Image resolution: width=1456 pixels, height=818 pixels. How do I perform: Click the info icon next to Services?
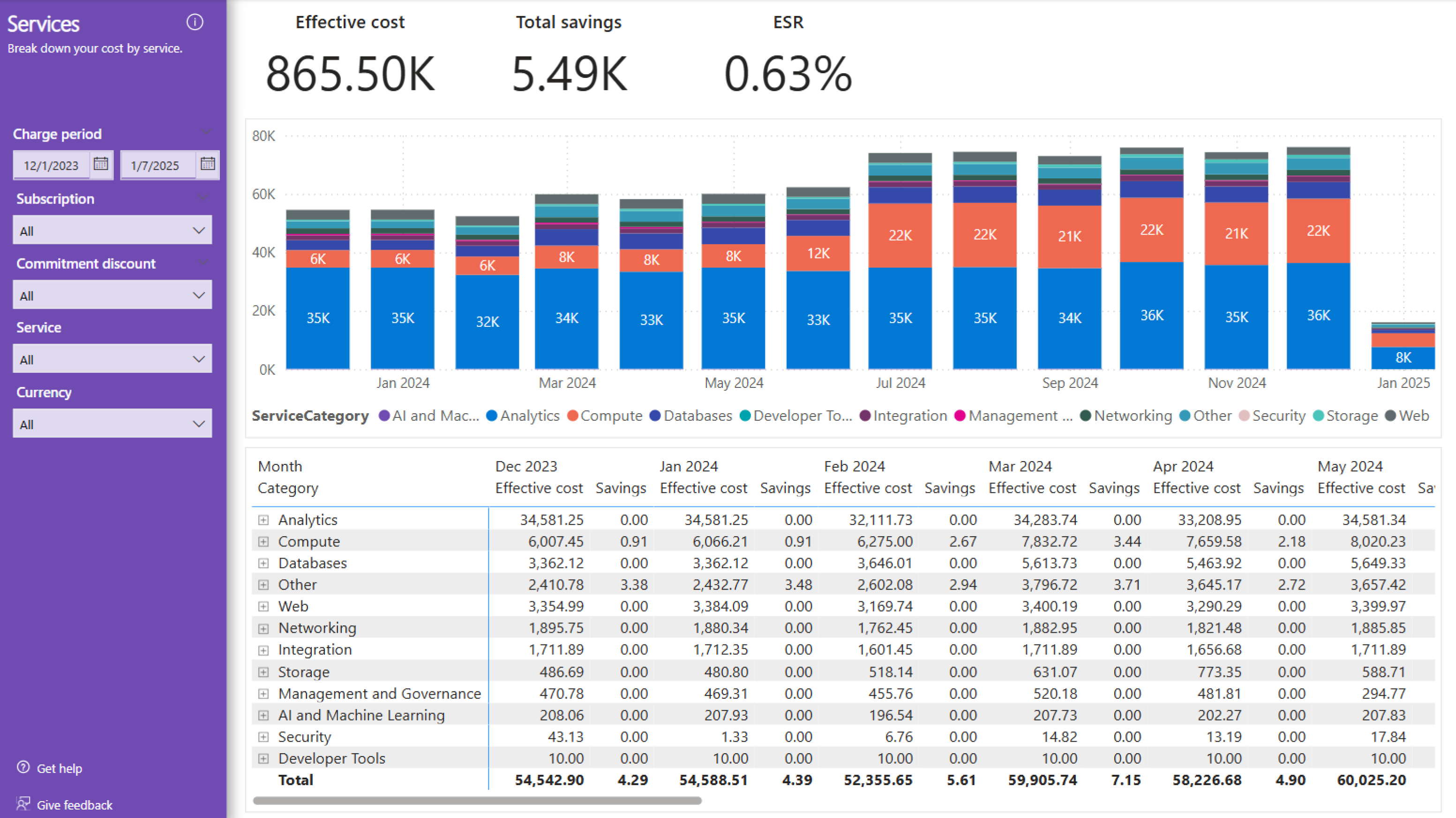pyautogui.click(x=195, y=22)
